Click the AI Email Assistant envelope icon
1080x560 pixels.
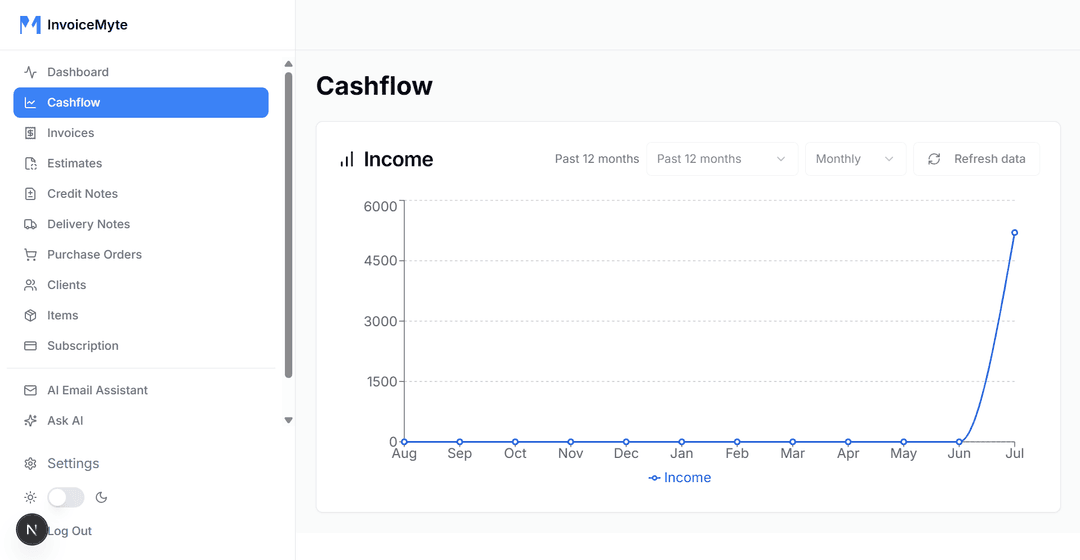(x=30, y=391)
